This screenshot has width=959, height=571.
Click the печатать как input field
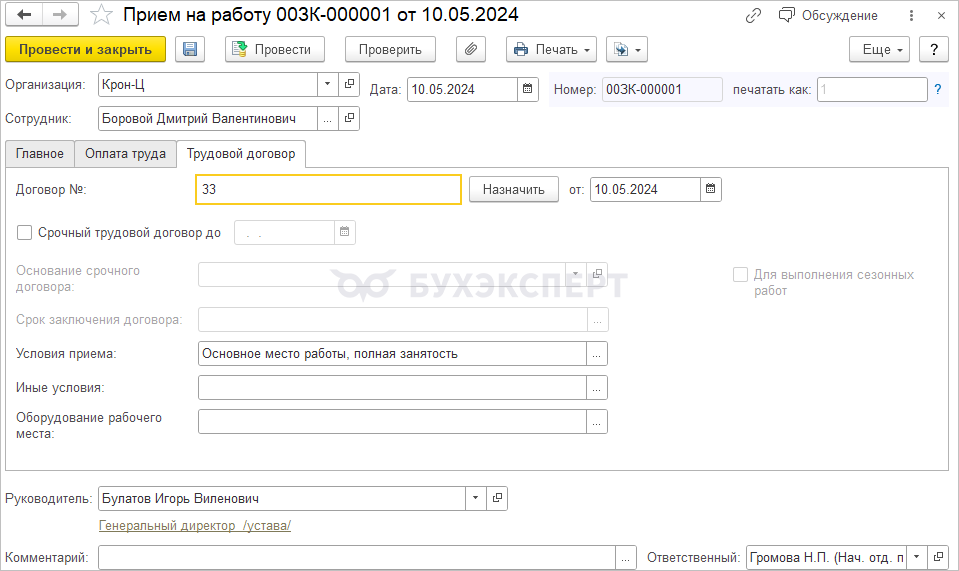pyautogui.click(x=872, y=89)
